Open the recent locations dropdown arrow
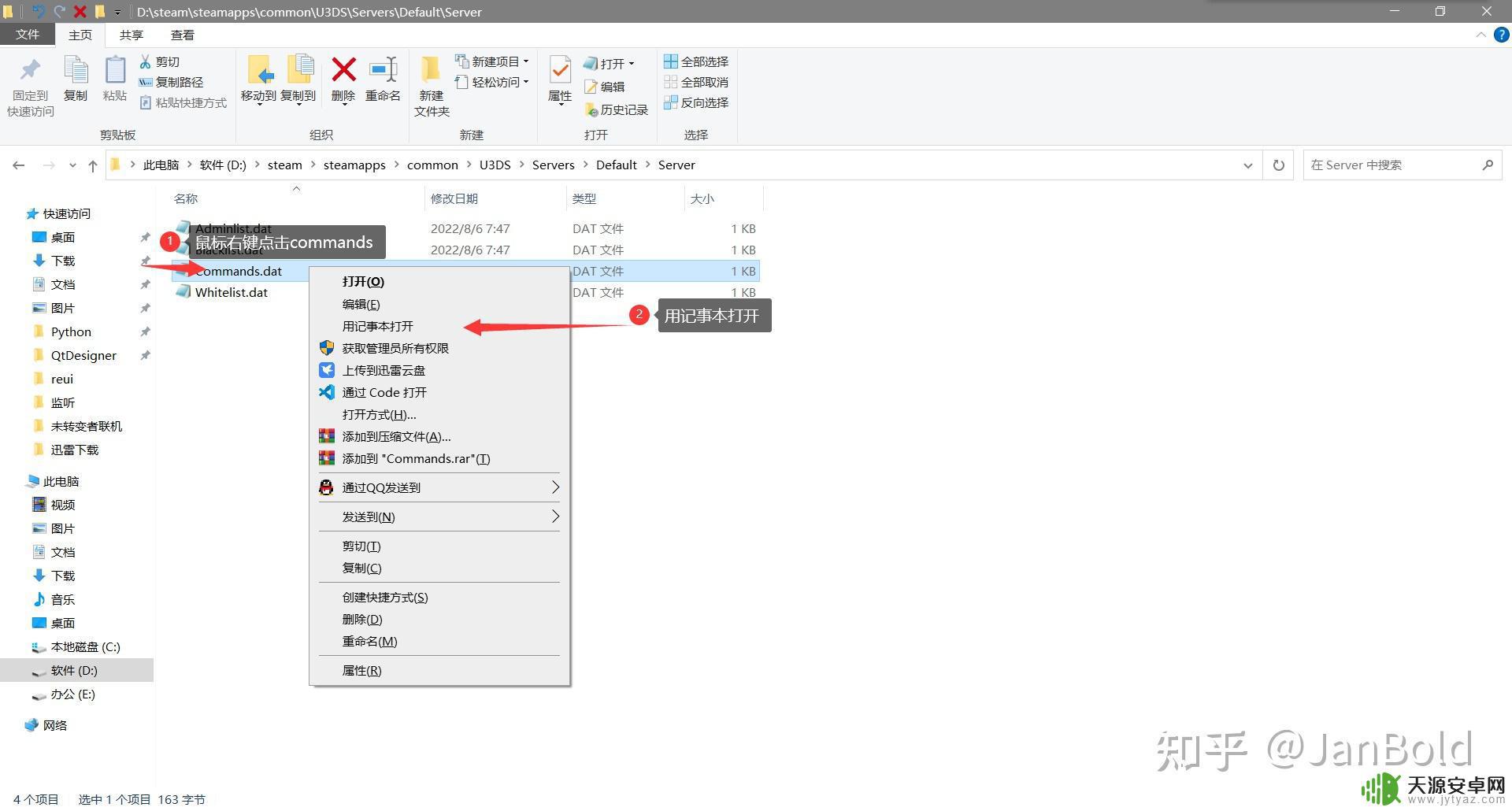The height and width of the screenshot is (811, 1512). point(72,165)
